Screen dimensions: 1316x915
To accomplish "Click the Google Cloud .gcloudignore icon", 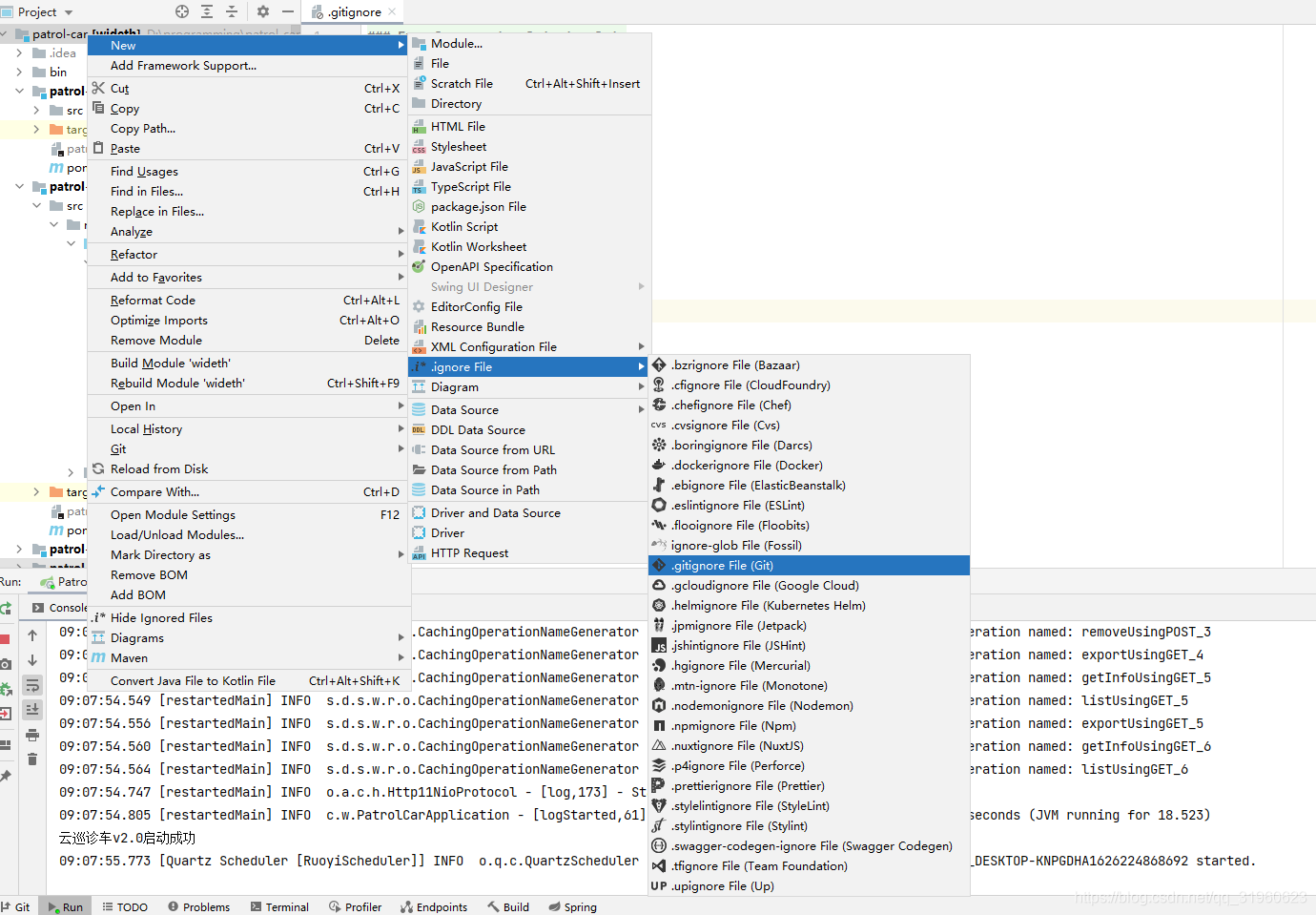I will tap(659, 586).
